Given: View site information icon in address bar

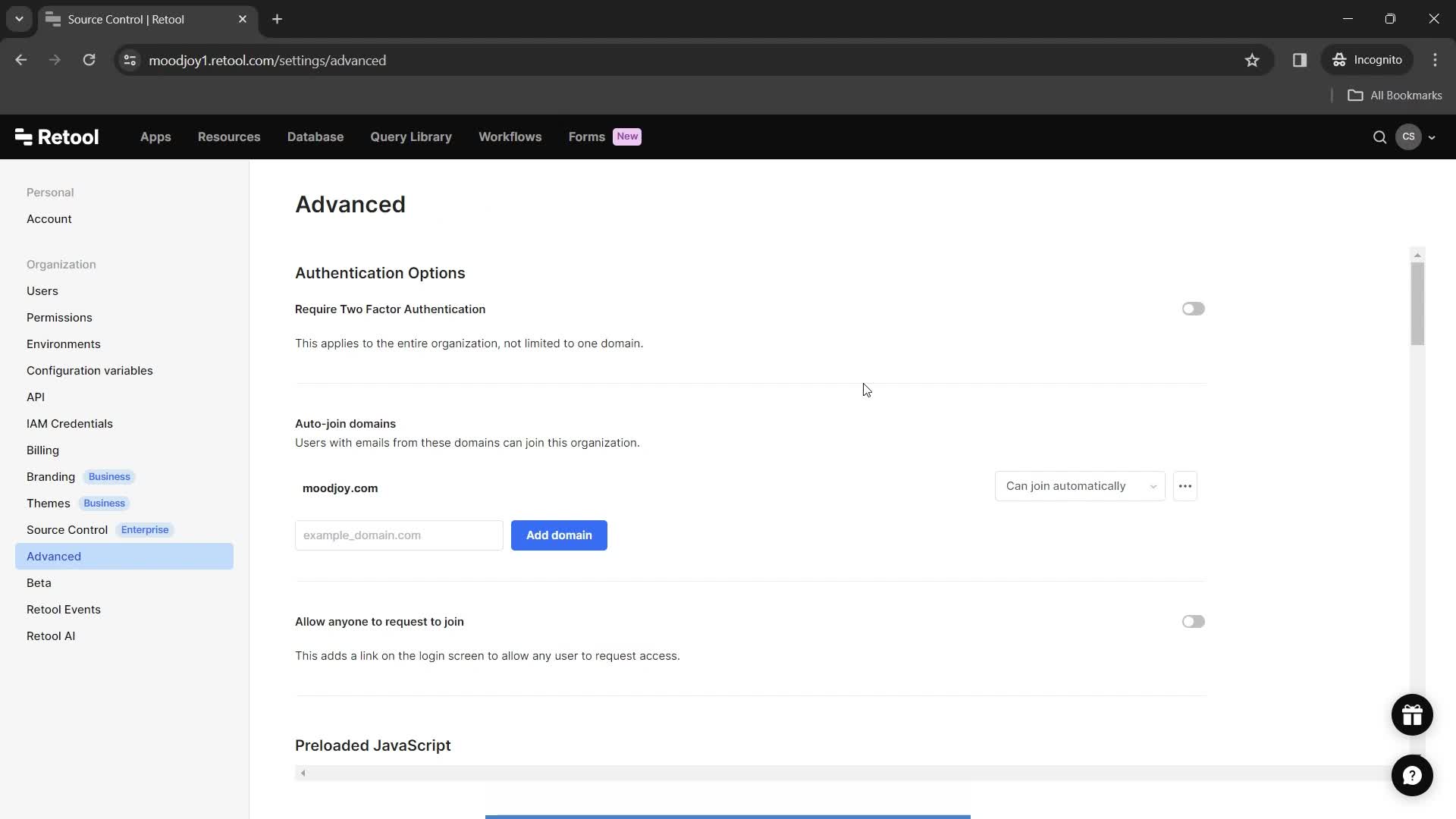Looking at the screenshot, I should coord(130,60).
